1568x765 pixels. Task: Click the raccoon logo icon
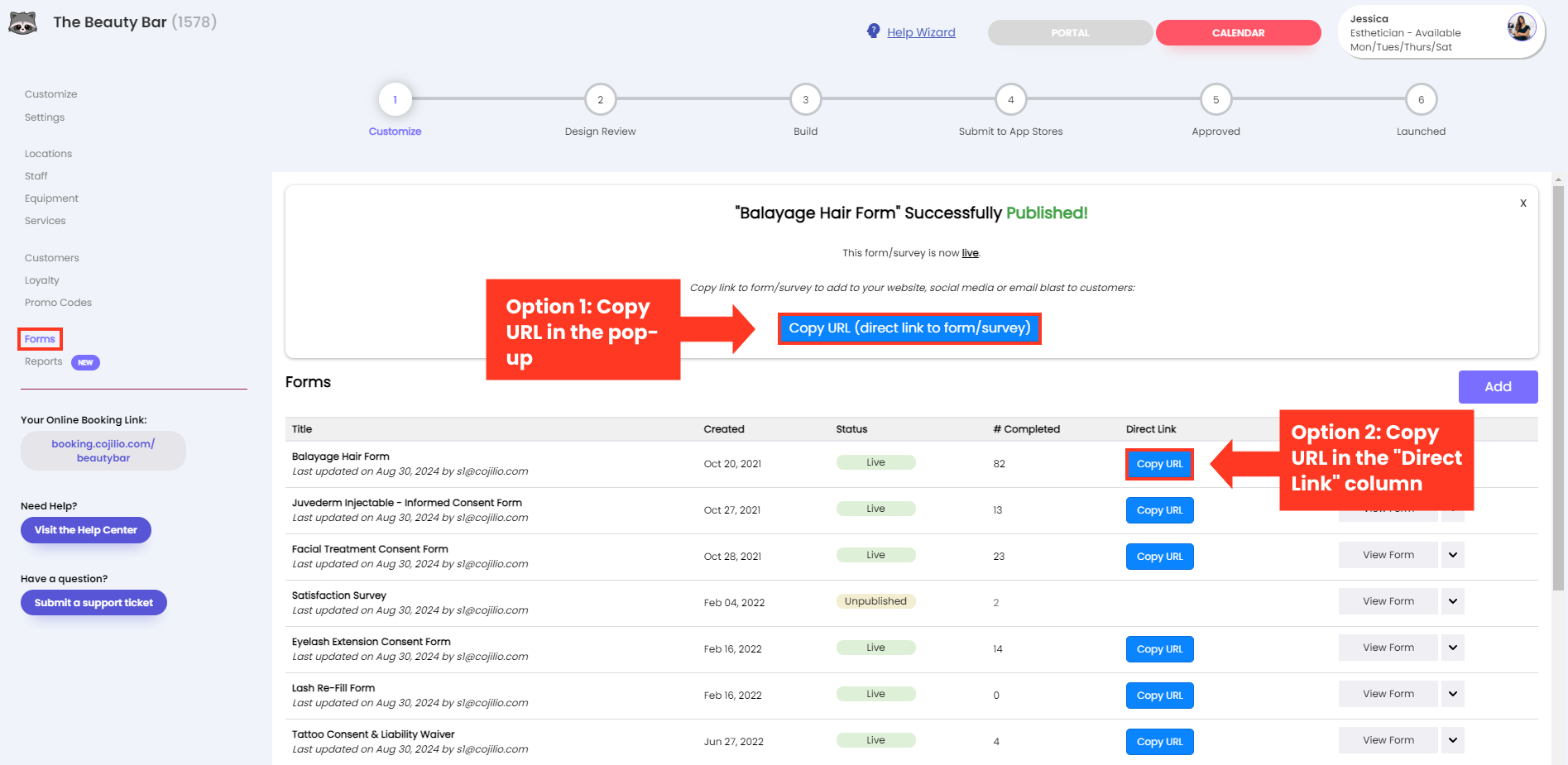[23, 22]
